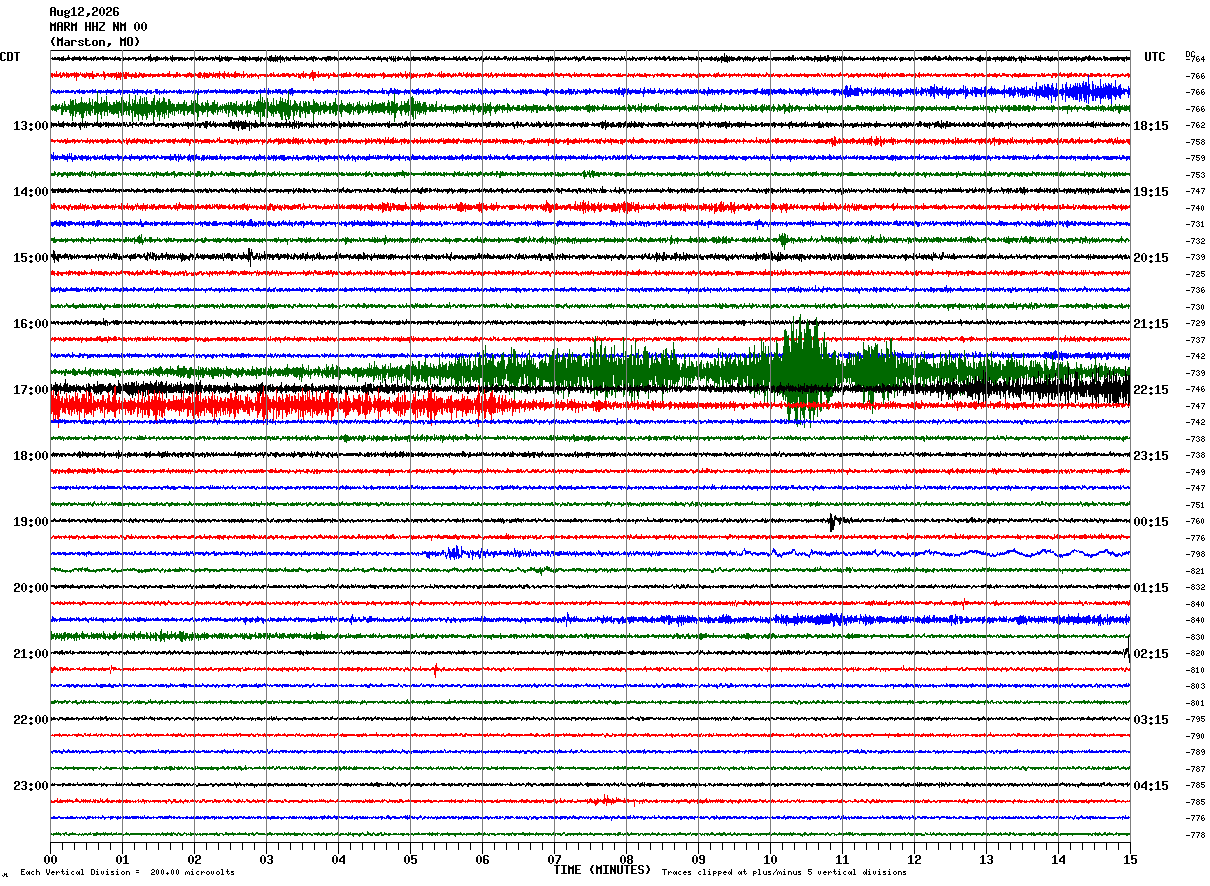Viewport: 1210px width, 886px height.
Task: Click the 13:00 CDT time label
Action: pos(31,126)
